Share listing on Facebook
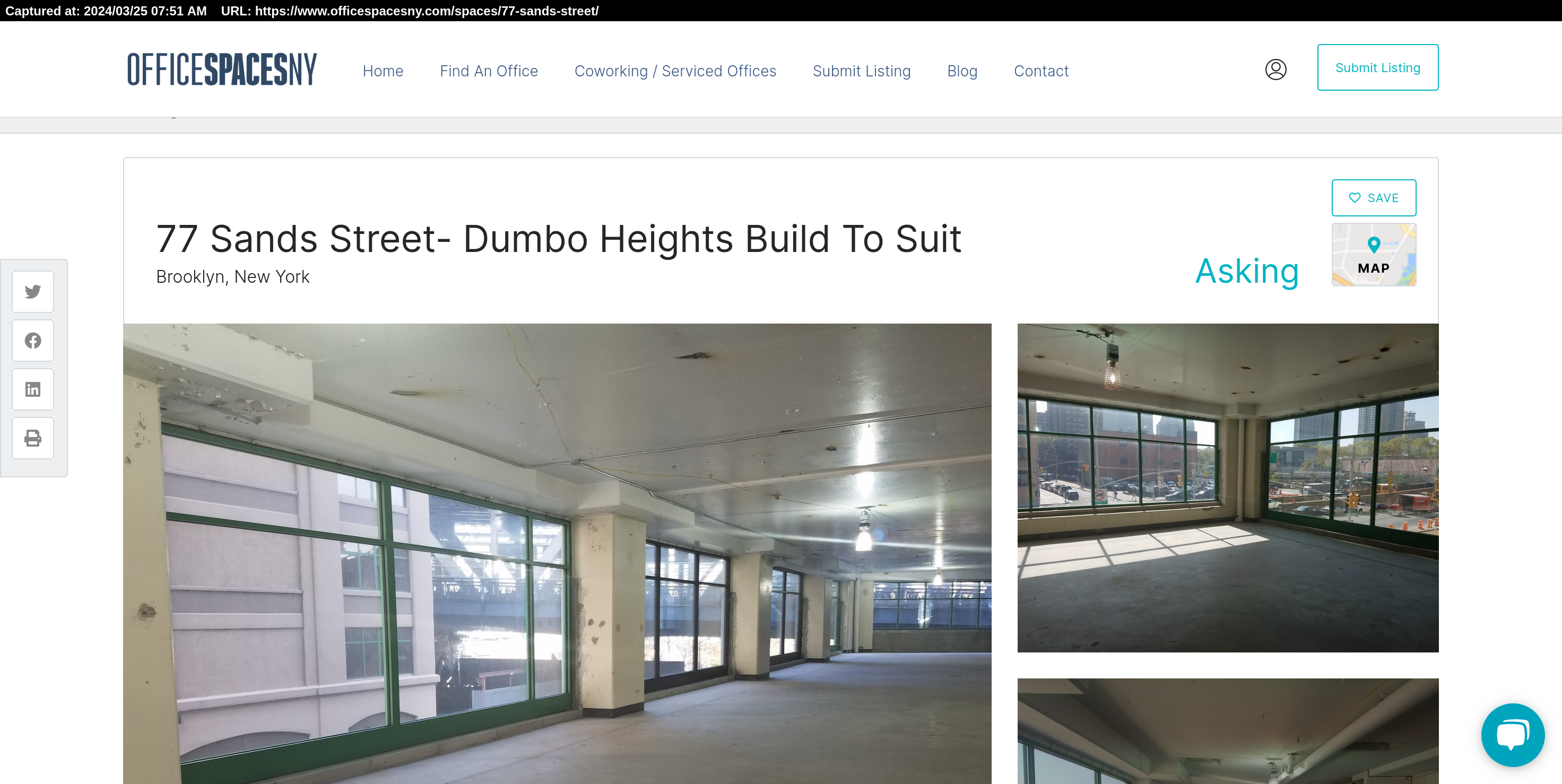The height and width of the screenshot is (784, 1562). click(33, 341)
